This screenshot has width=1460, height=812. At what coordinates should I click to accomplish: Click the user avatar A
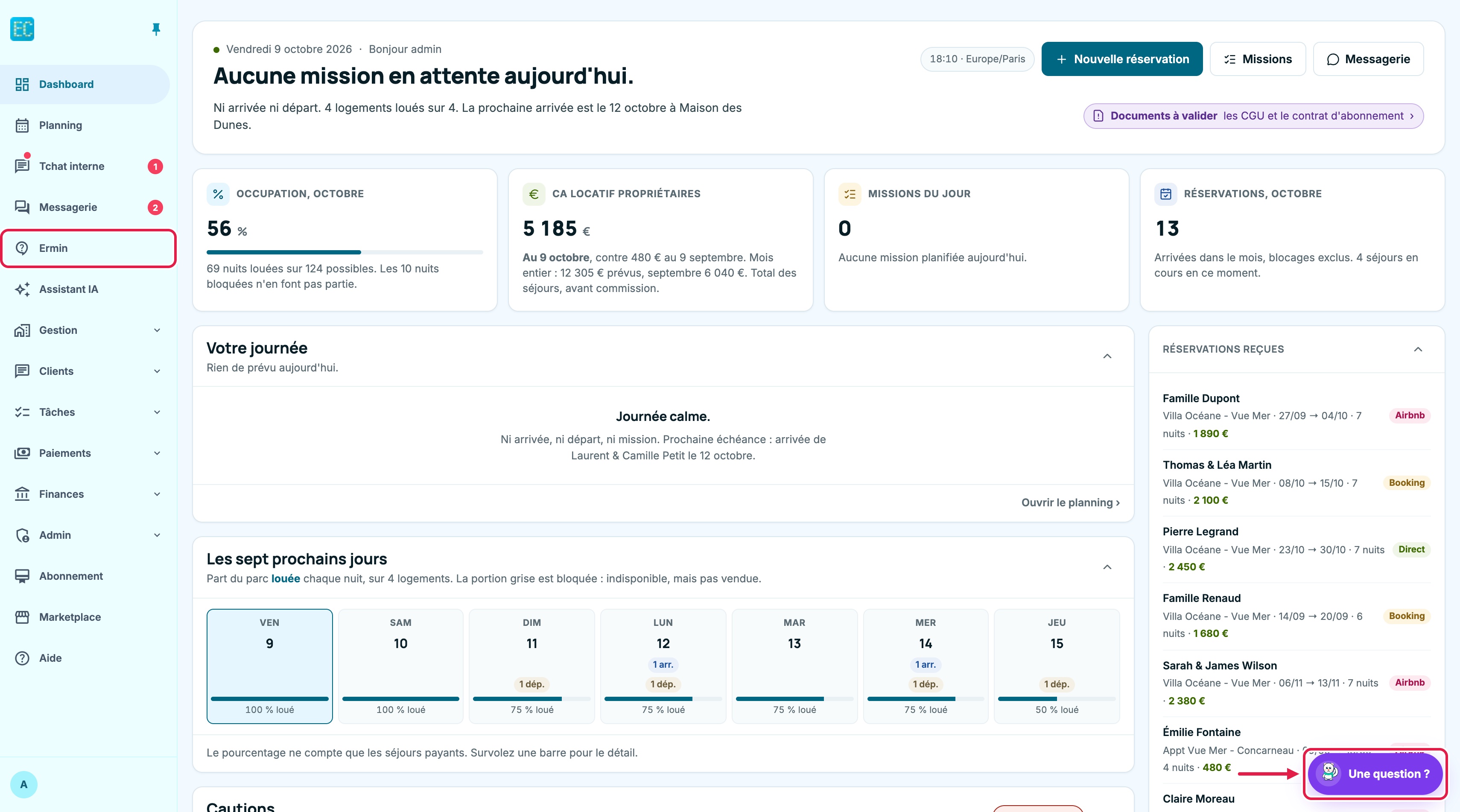coord(24,785)
